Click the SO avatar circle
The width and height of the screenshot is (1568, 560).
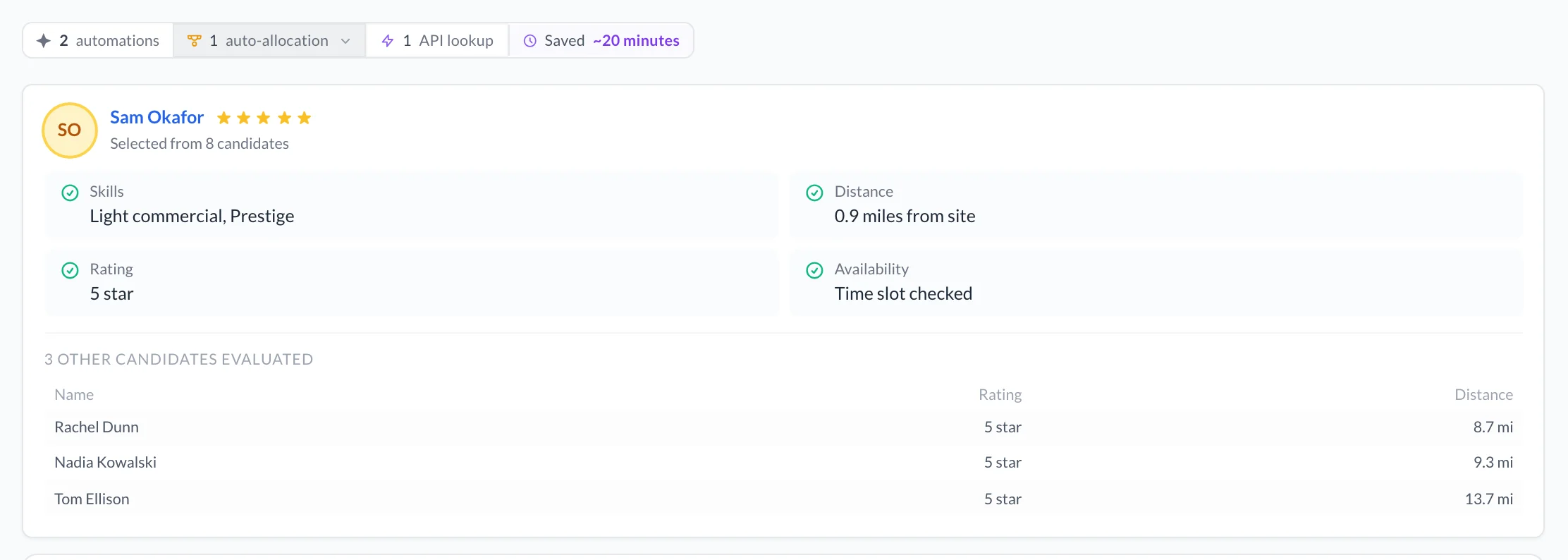pyautogui.click(x=70, y=130)
